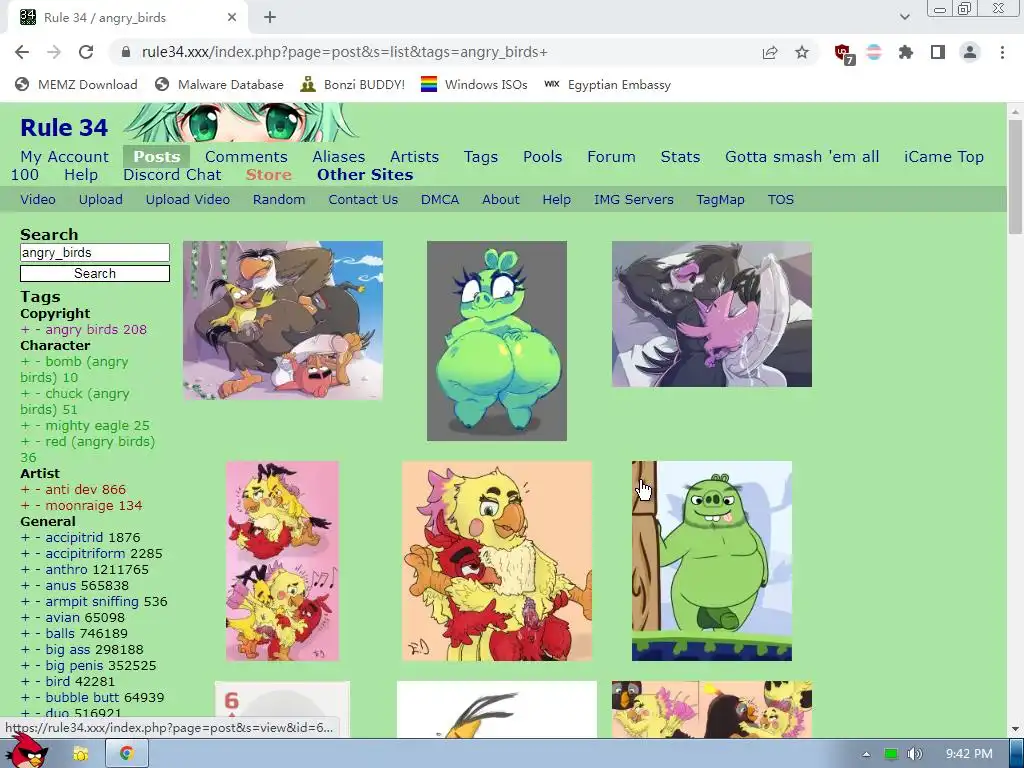Exclude the bird tag with its minus
The height and width of the screenshot is (768, 1024).
(x=38, y=682)
